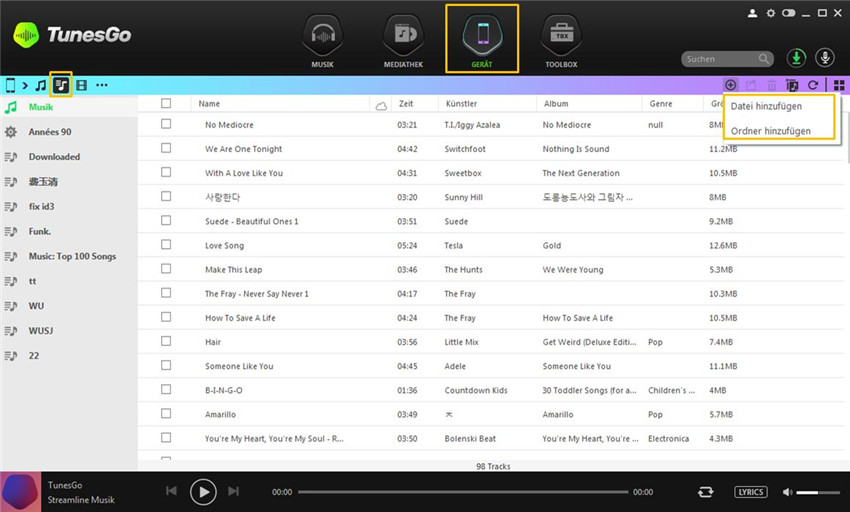This screenshot has height=512, width=850.
Task: Open the user account icon
Action: 752,13
